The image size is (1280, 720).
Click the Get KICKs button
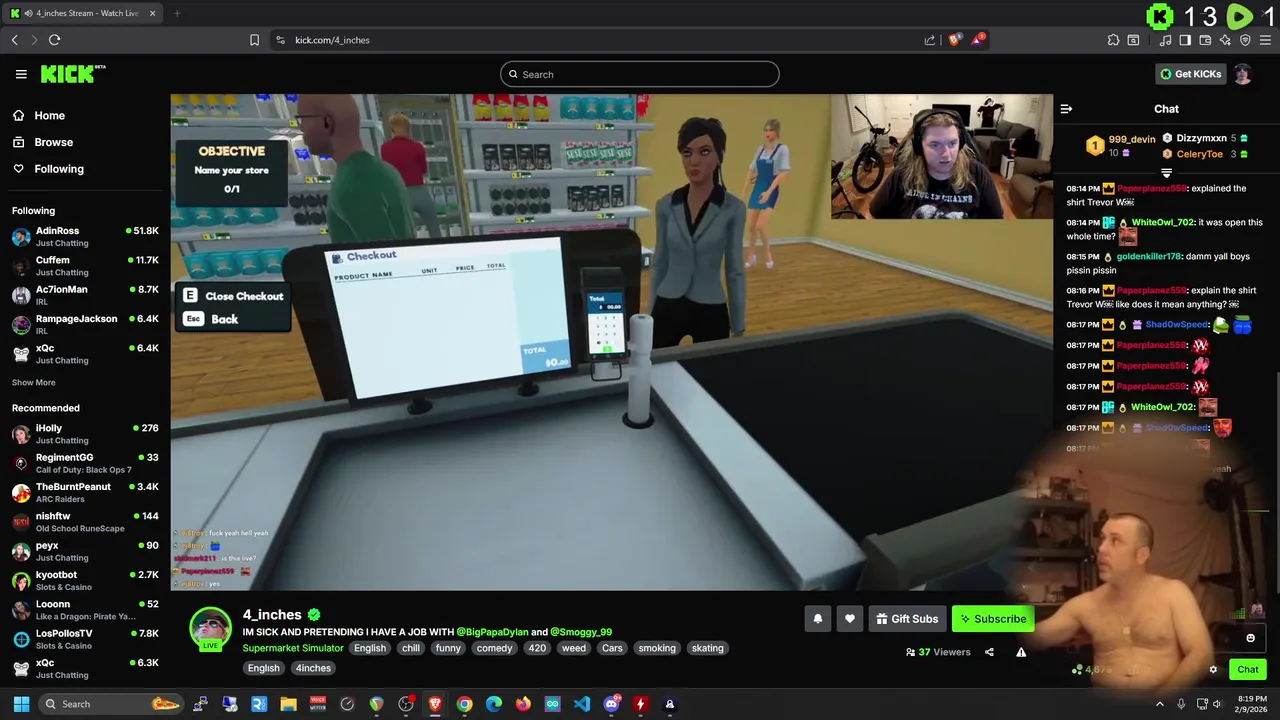pyautogui.click(x=1190, y=74)
